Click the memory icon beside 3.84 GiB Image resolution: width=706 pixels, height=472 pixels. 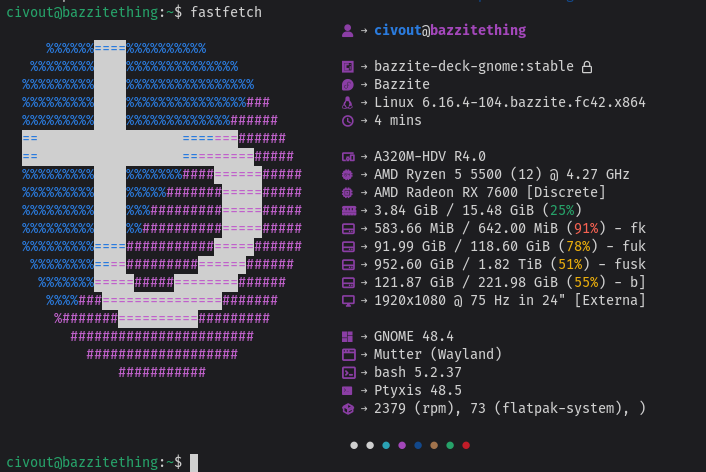[348, 211]
